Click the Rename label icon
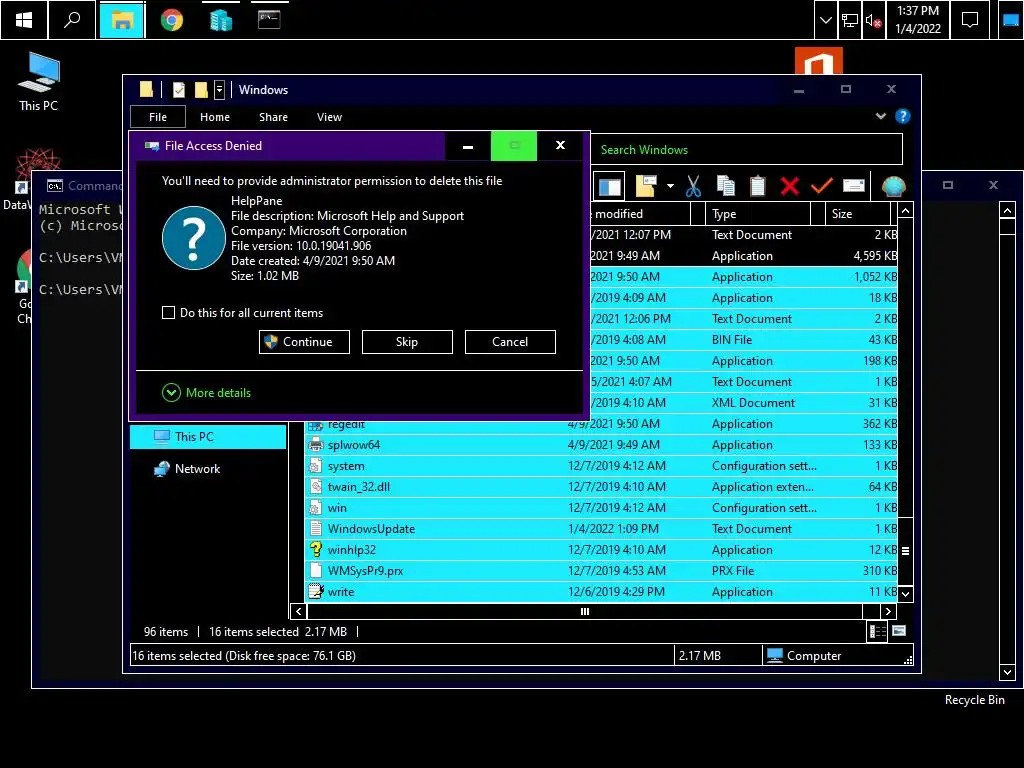 854,187
